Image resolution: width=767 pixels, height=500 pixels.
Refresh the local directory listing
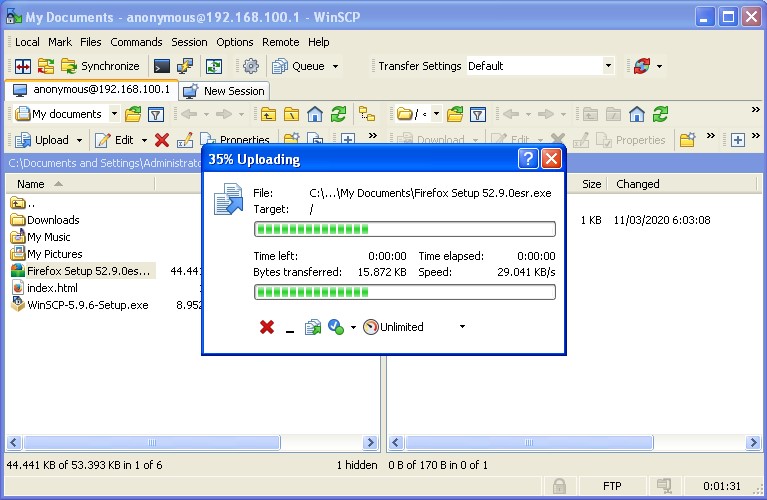tap(339, 114)
